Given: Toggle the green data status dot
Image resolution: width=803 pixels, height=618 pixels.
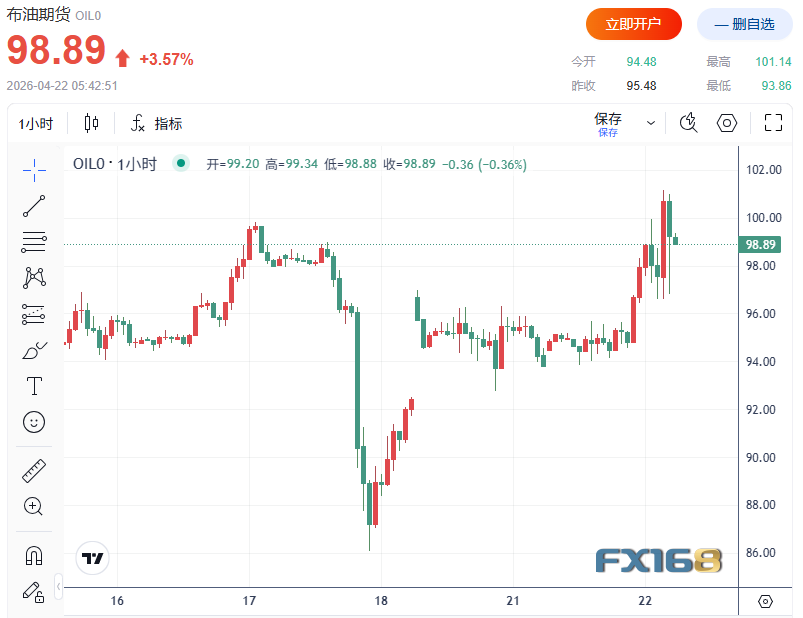Looking at the screenshot, I should 180,164.
